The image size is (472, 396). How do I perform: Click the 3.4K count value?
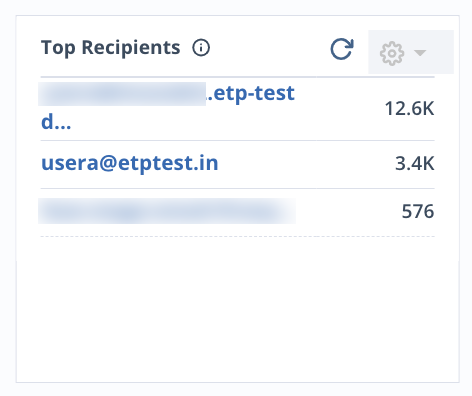coord(415,163)
